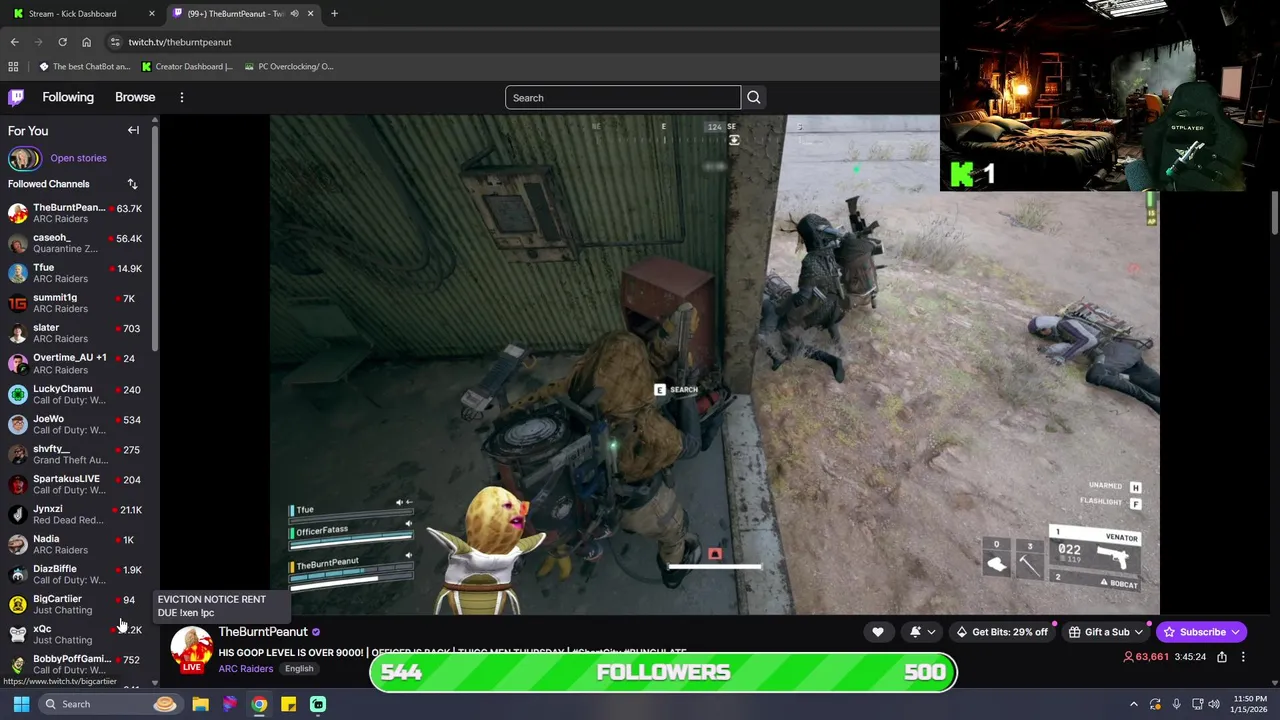The height and width of the screenshot is (720, 1280).
Task: Reload the Twitch page
Action: (62, 42)
